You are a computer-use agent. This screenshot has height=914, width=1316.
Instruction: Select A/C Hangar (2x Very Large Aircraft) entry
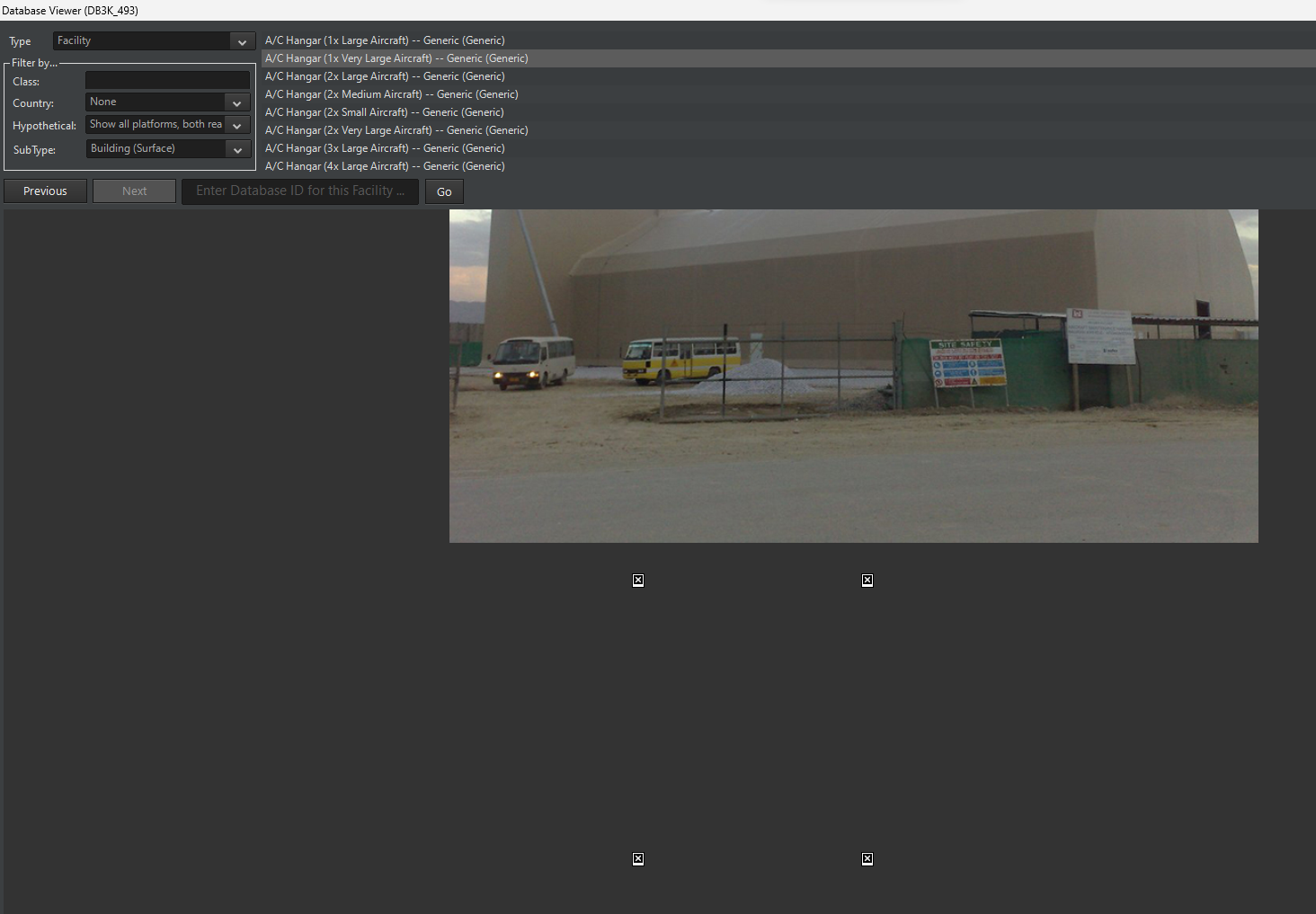tap(788, 130)
